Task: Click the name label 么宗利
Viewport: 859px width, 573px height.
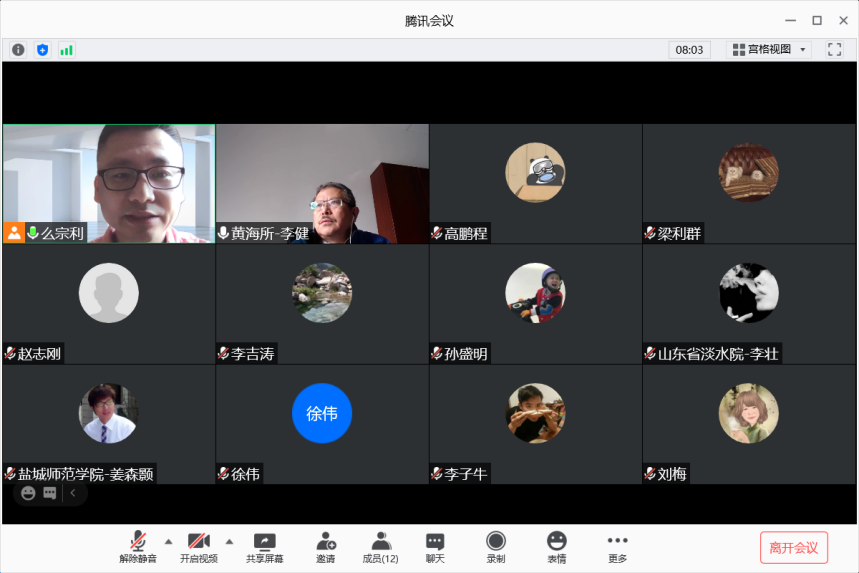Action: (x=62, y=233)
